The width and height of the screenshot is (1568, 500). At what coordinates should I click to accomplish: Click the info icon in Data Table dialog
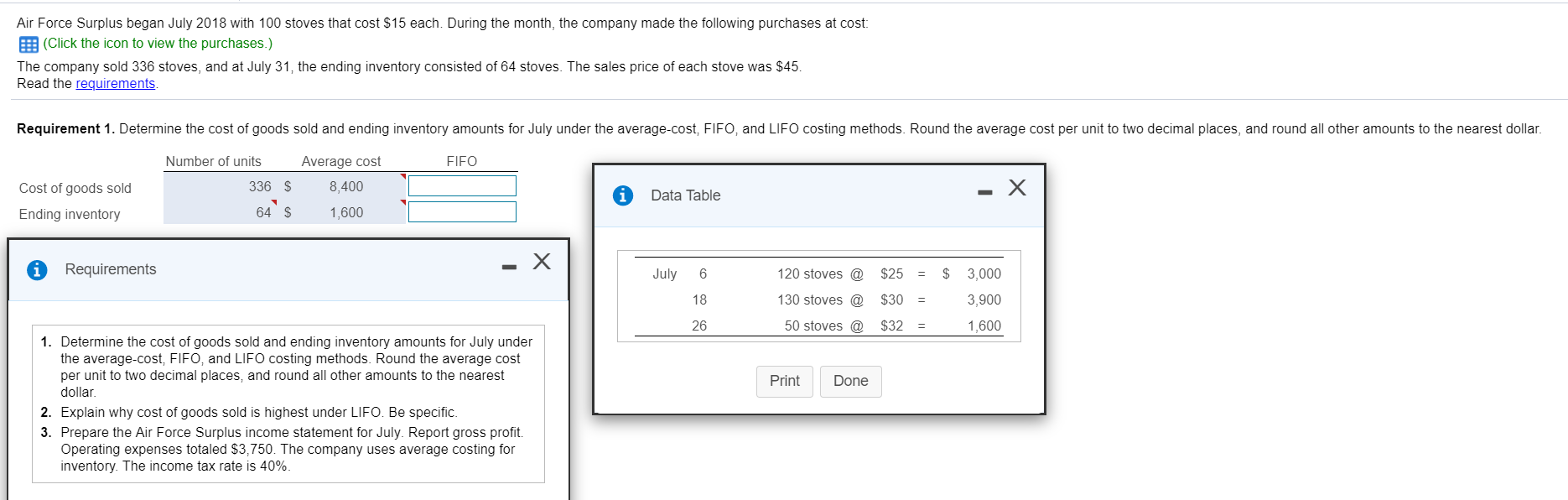coord(623,195)
